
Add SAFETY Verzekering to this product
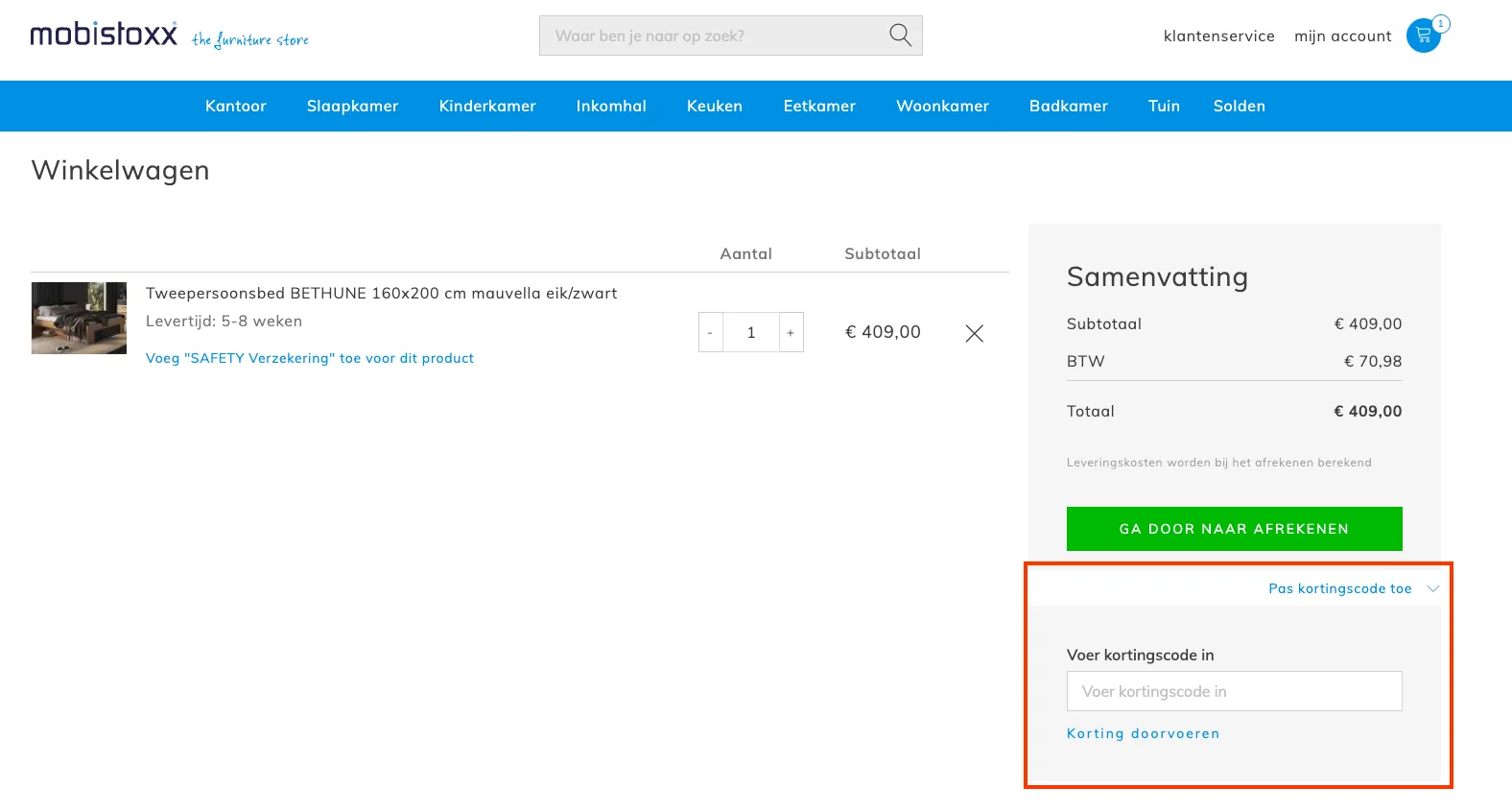point(309,358)
